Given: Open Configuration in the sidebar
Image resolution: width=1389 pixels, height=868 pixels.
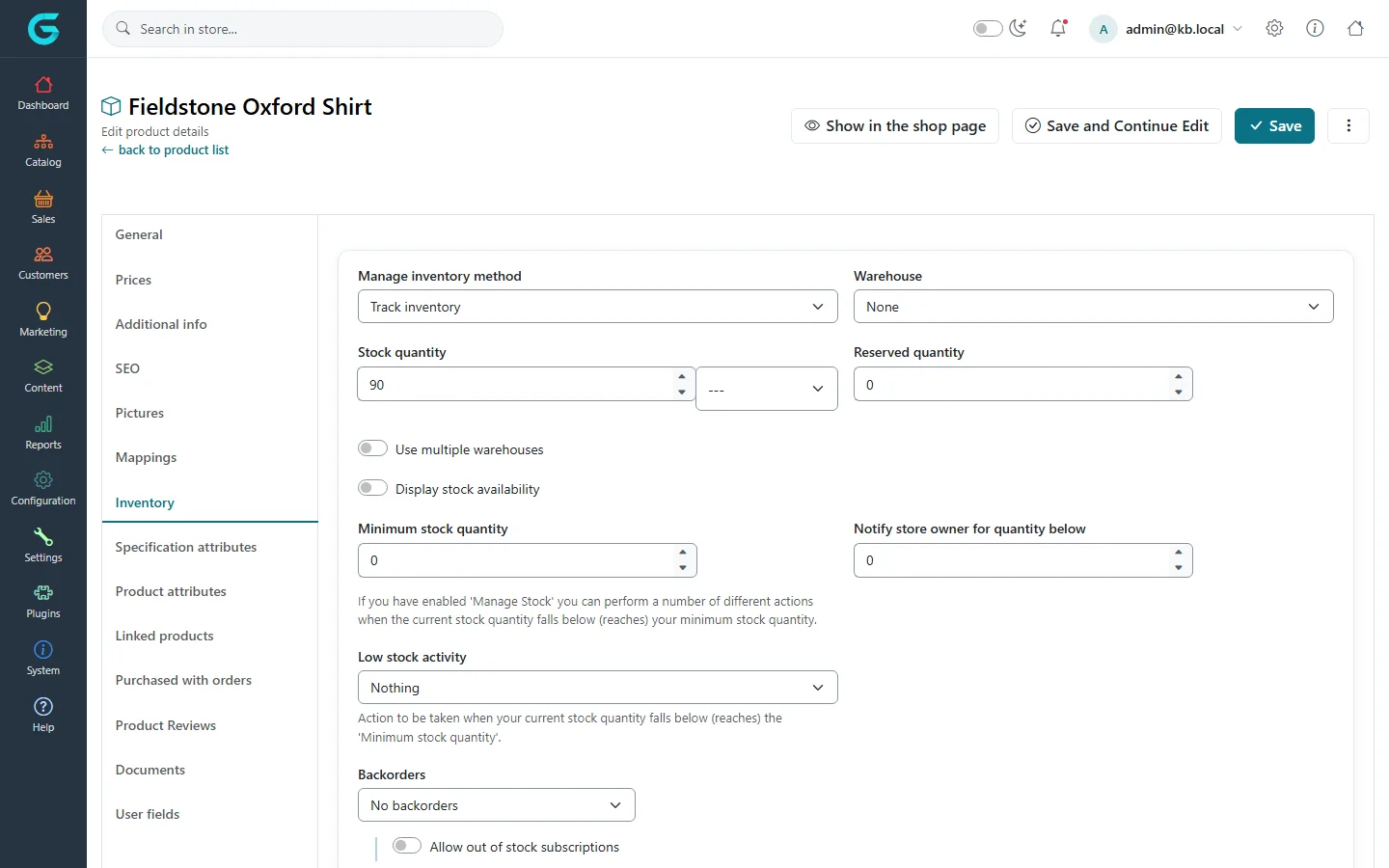Looking at the screenshot, I should pos(43,489).
